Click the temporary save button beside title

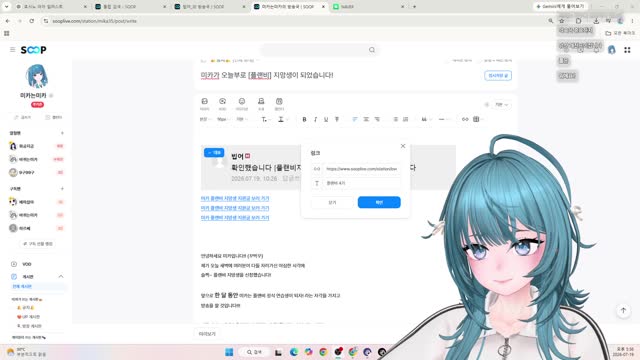click(x=498, y=76)
